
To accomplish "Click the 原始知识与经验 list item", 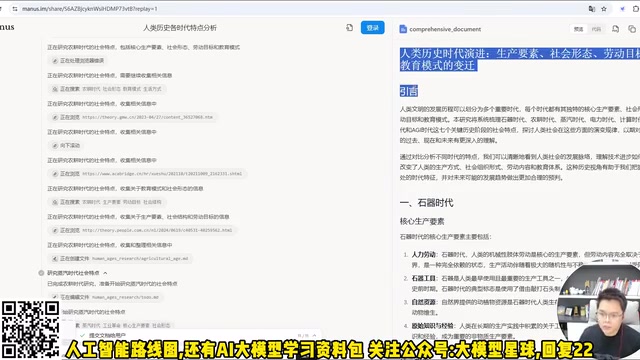I will 432,326.
